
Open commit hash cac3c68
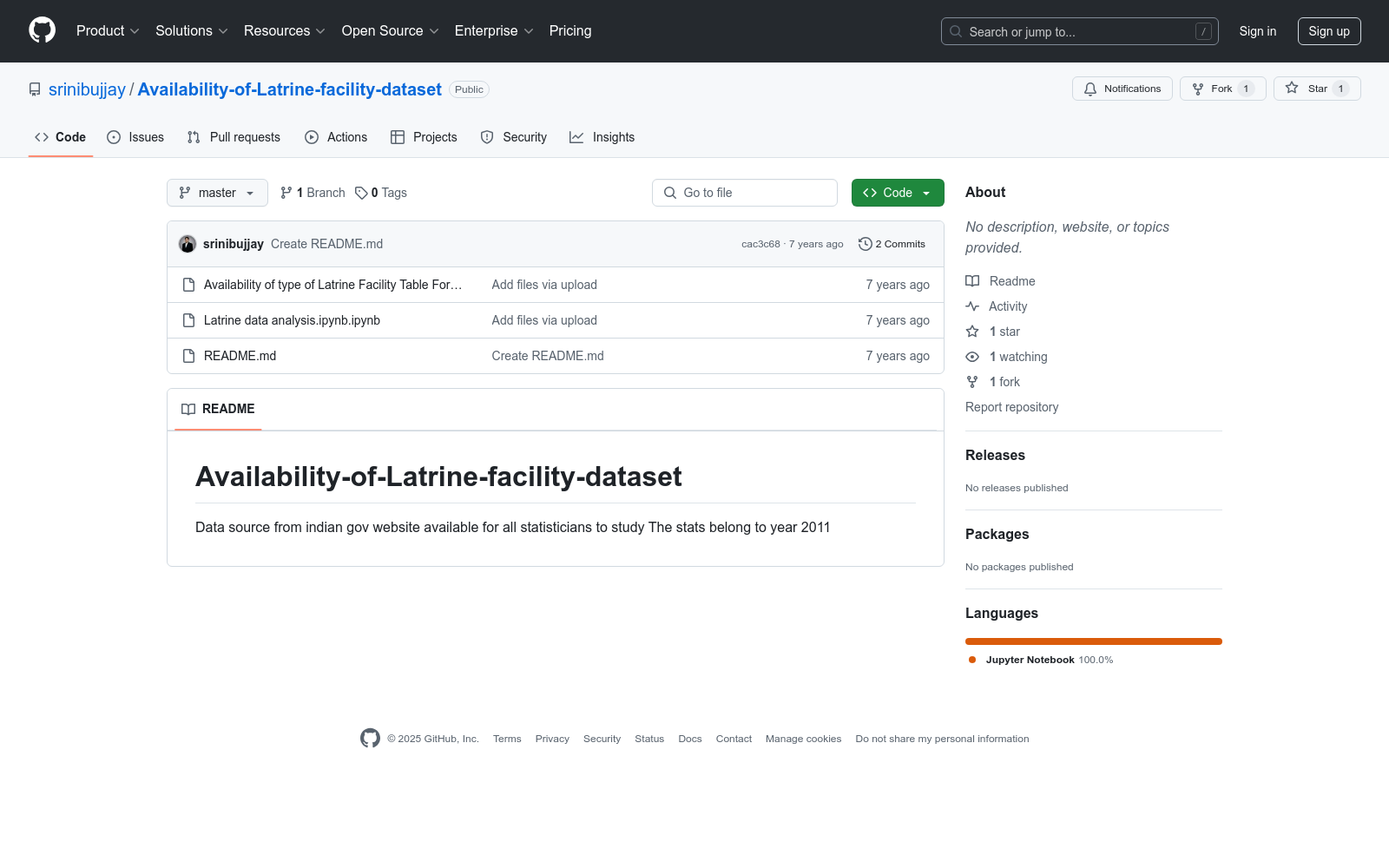760,244
